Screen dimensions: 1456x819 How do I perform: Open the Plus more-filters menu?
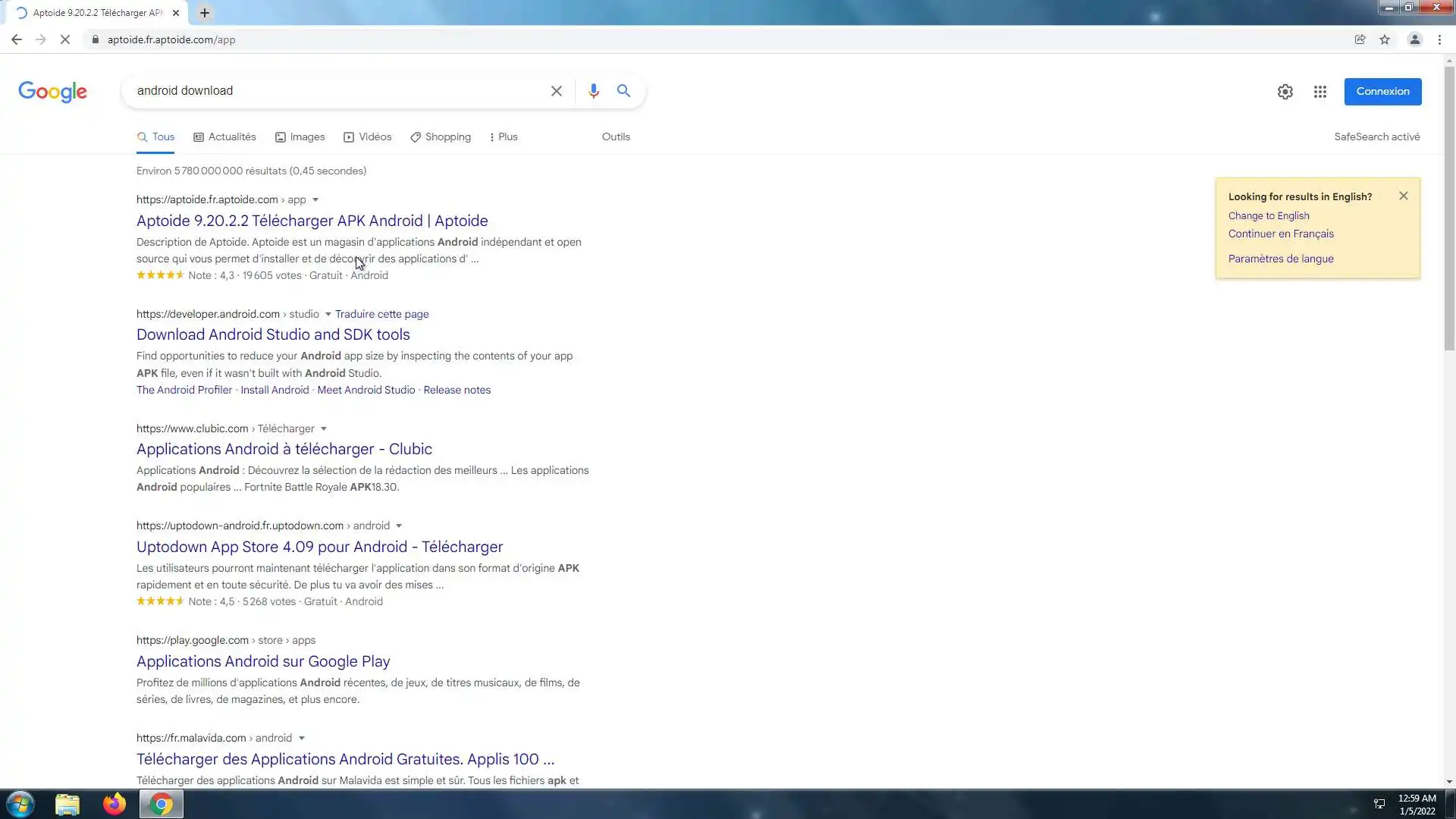coord(504,137)
